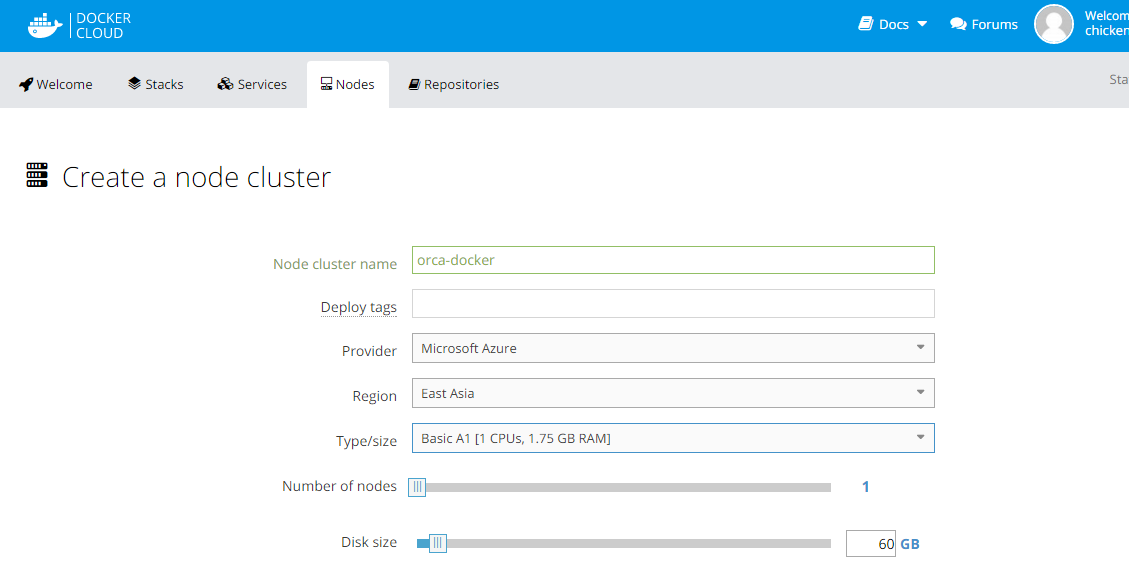
Task: Click the user avatar profile picture
Action: [1053, 24]
